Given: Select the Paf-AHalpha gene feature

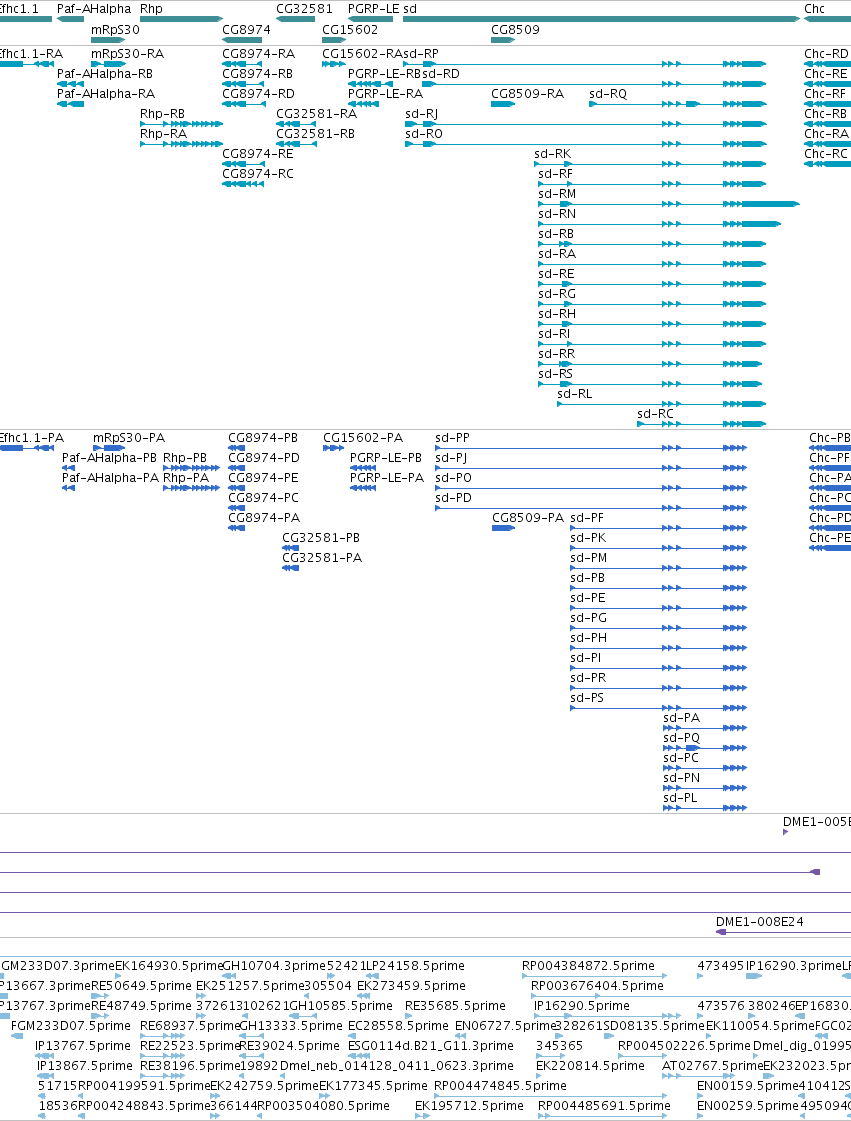Looking at the screenshot, I should pyautogui.click(x=70, y=19).
